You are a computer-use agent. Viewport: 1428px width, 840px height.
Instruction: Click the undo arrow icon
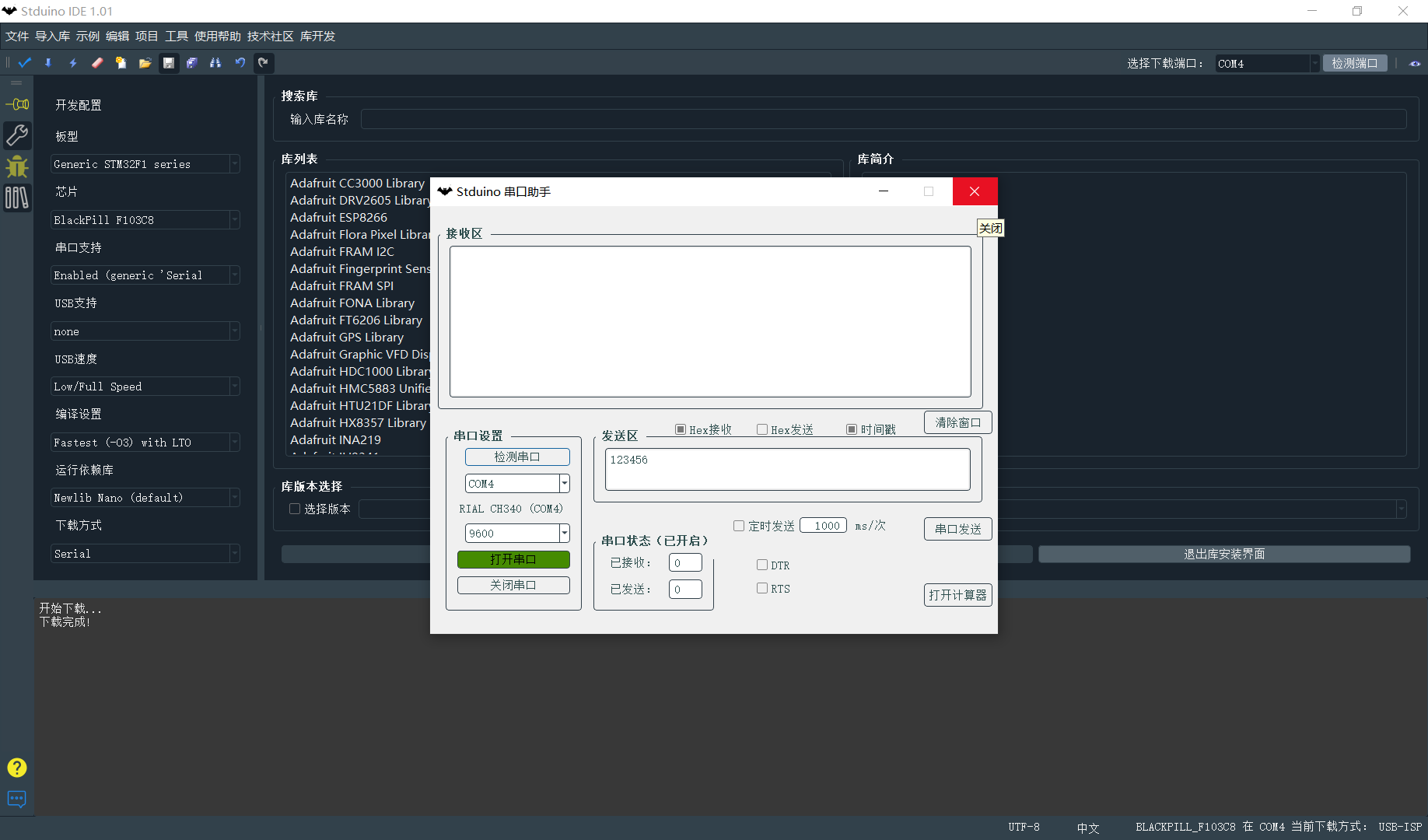[x=240, y=63]
